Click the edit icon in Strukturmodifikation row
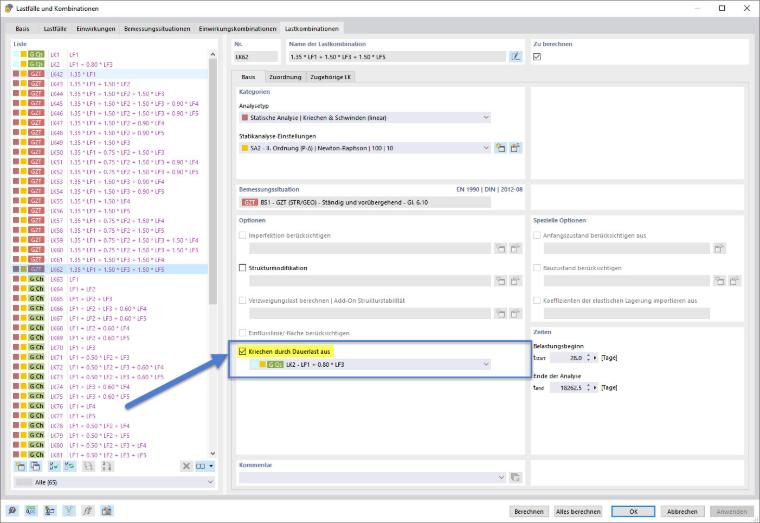This screenshot has height=523, width=760. 515,281
